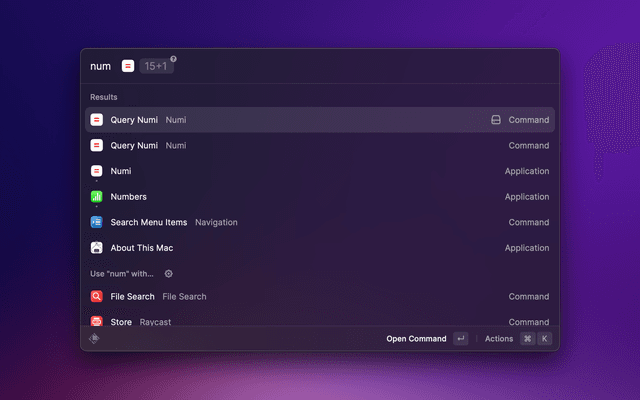
Task: Click the Command key shortcut badge
Action: (x=527, y=339)
